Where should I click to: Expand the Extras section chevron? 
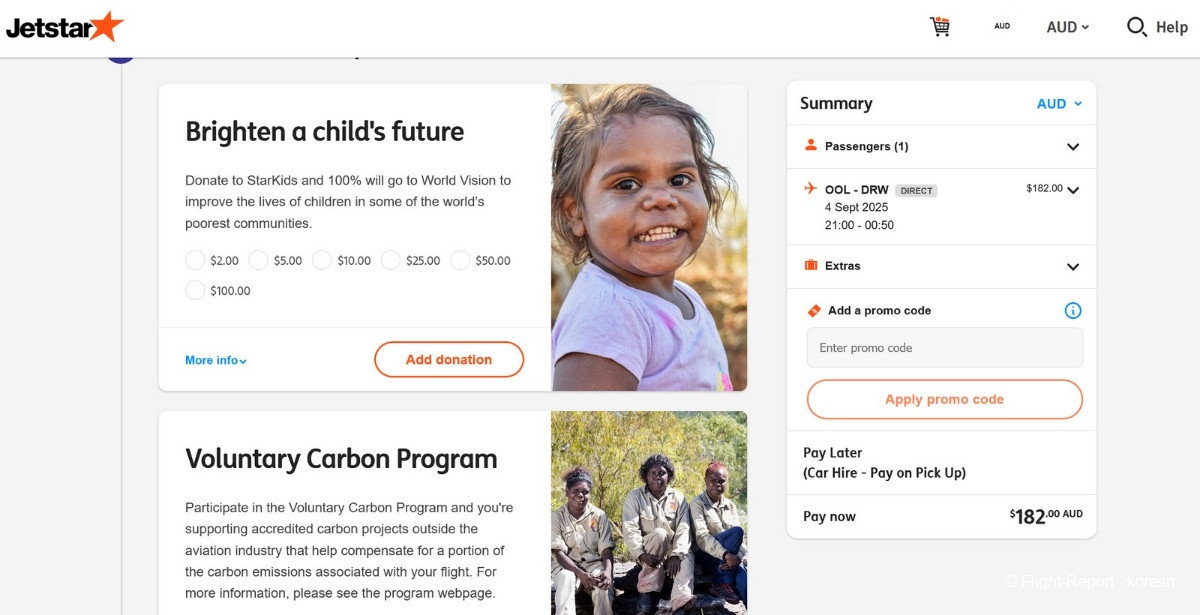[x=1073, y=267]
